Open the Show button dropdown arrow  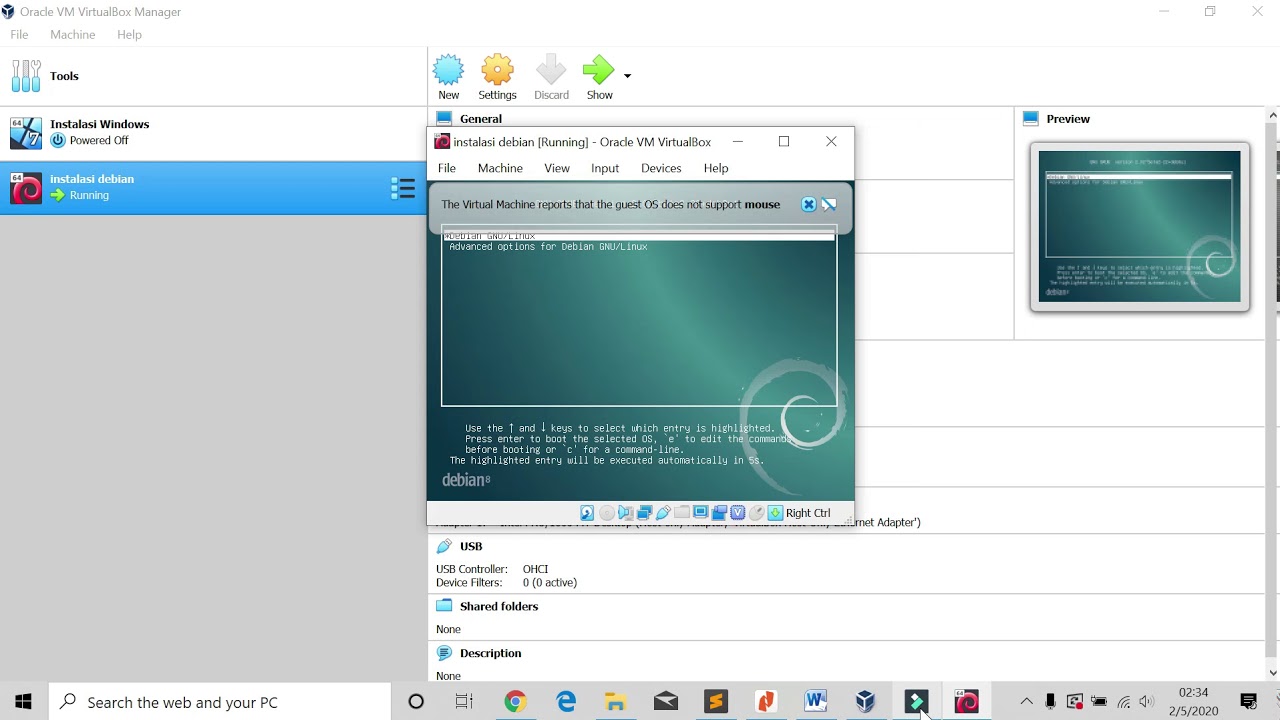click(627, 76)
